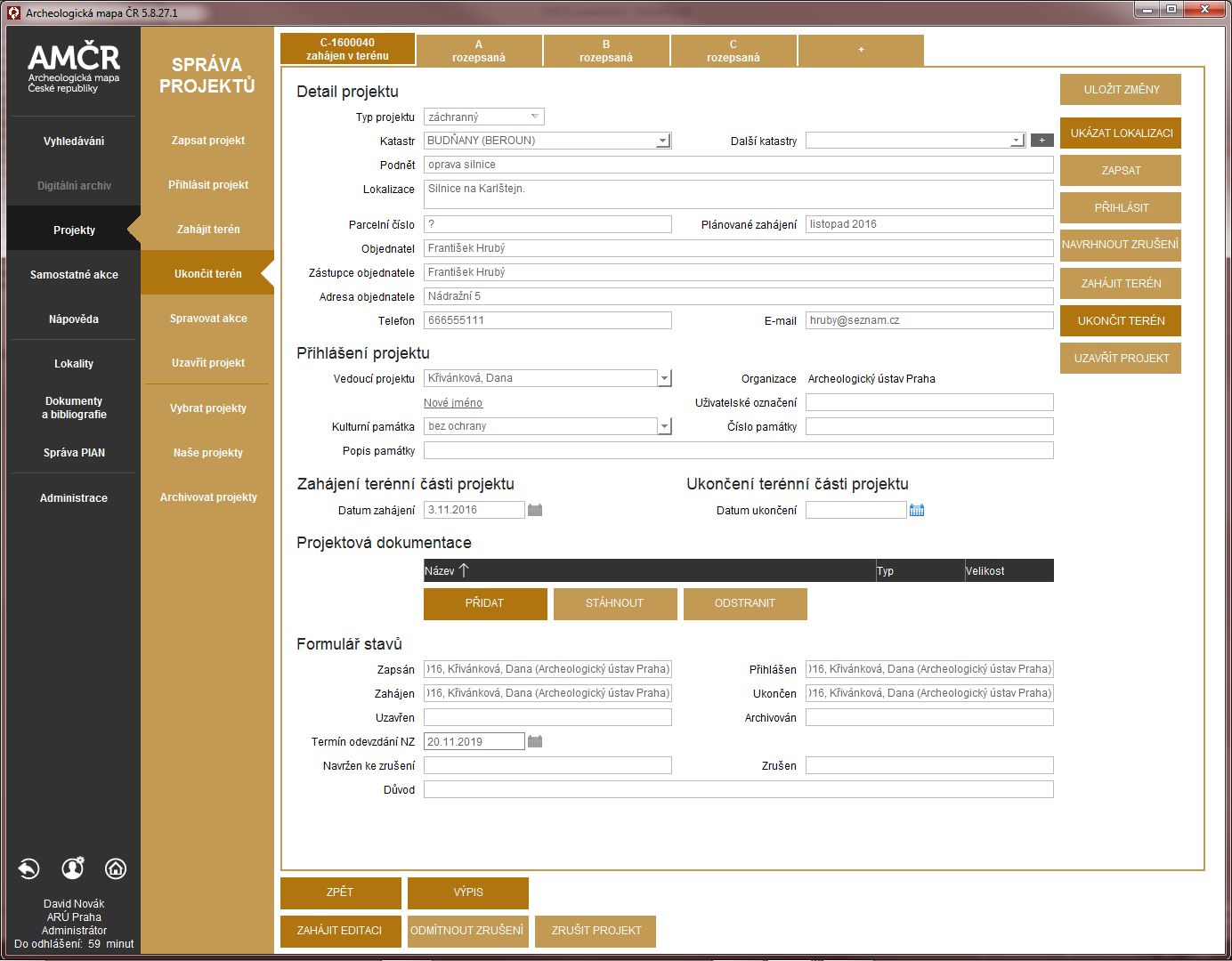Select Uzavřít projekt in submenu
This screenshot has height=961, width=1232.
pyautogui.click(x=208, y=362)
